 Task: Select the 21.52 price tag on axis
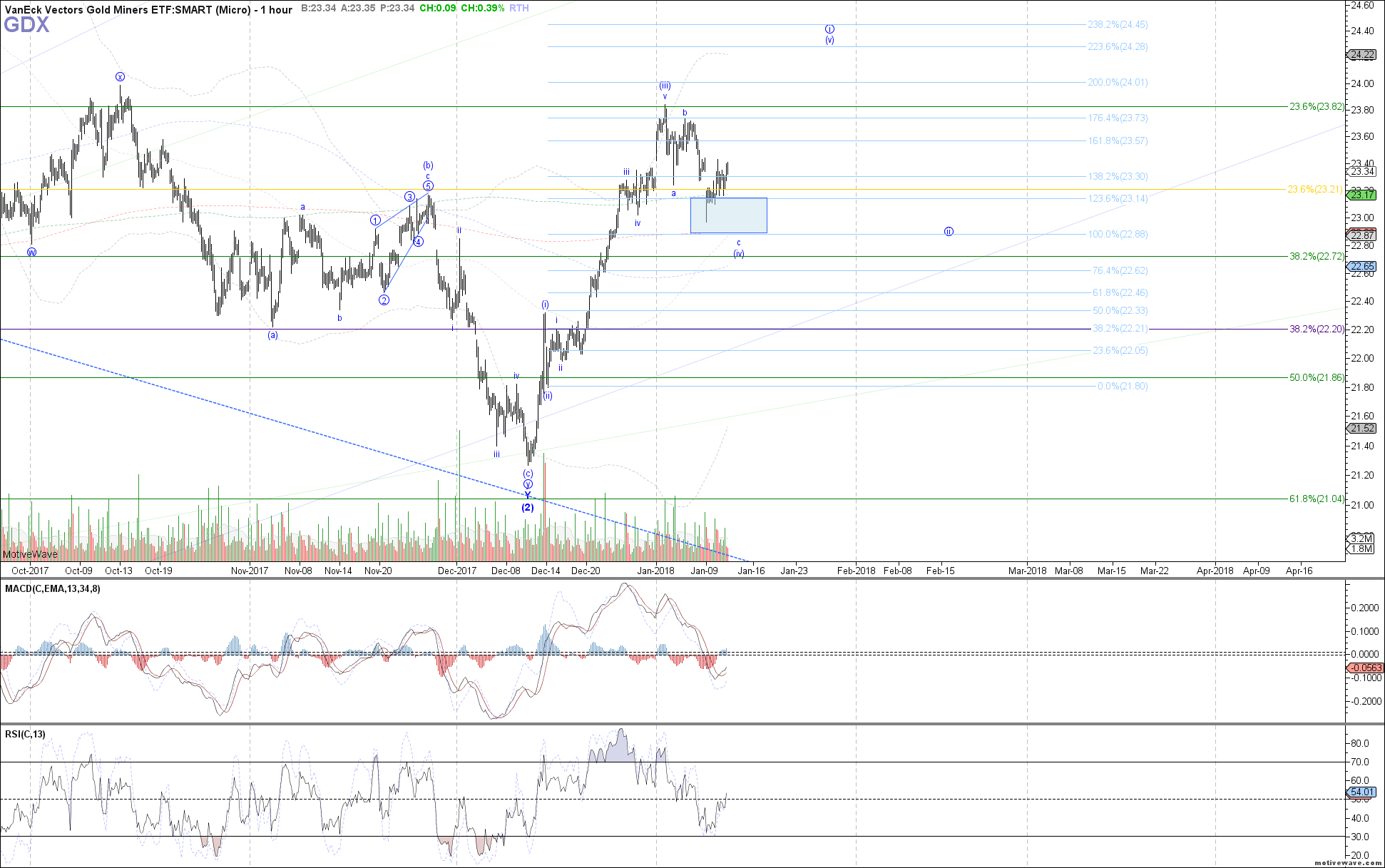[x=1362, y=428]
